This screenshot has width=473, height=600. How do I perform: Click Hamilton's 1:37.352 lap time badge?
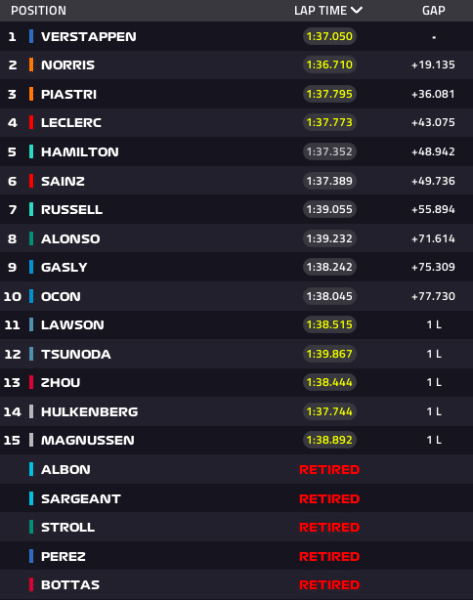[329, 152]
